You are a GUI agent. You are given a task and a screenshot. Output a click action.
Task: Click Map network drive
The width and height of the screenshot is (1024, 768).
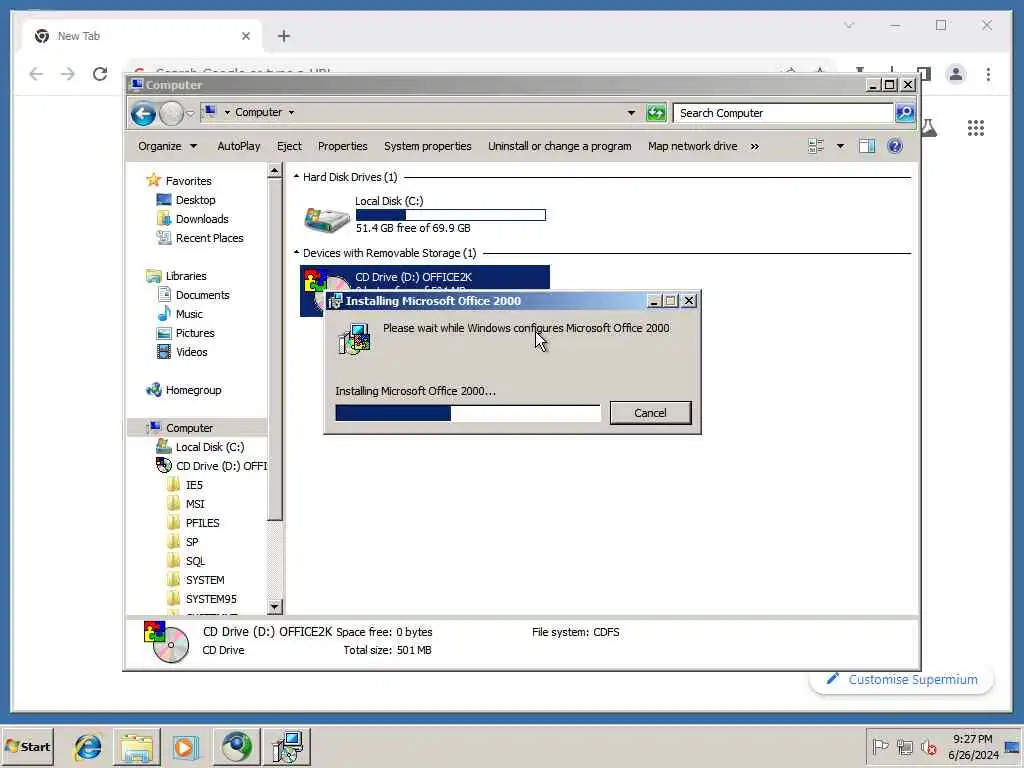[693, 146]
